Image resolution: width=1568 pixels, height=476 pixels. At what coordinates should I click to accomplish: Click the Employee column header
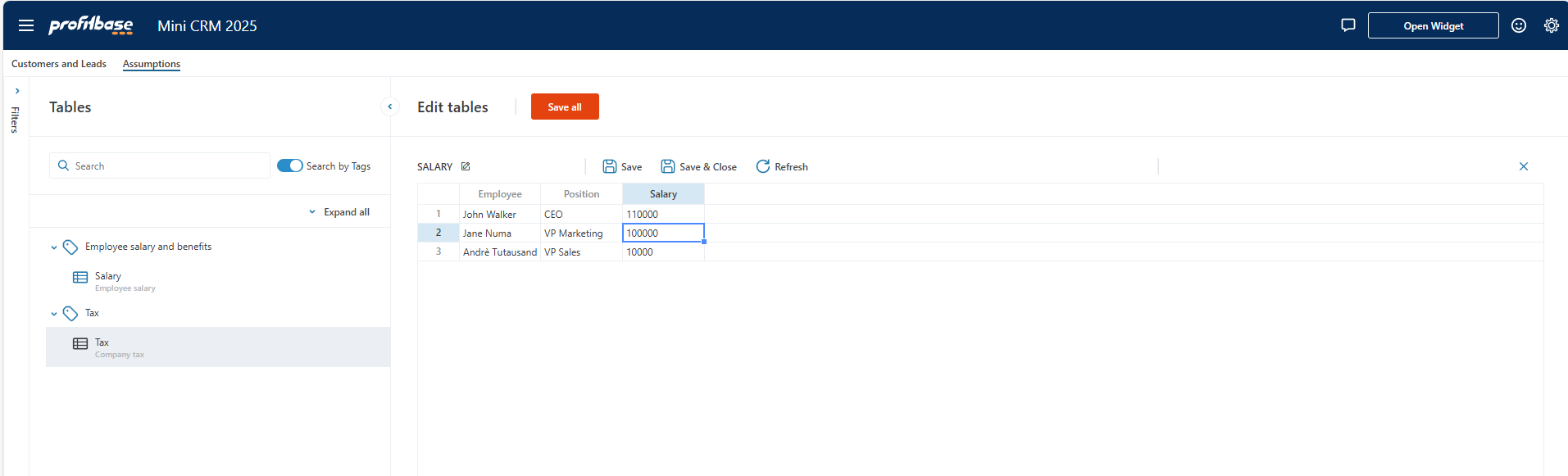coord(500,194)
